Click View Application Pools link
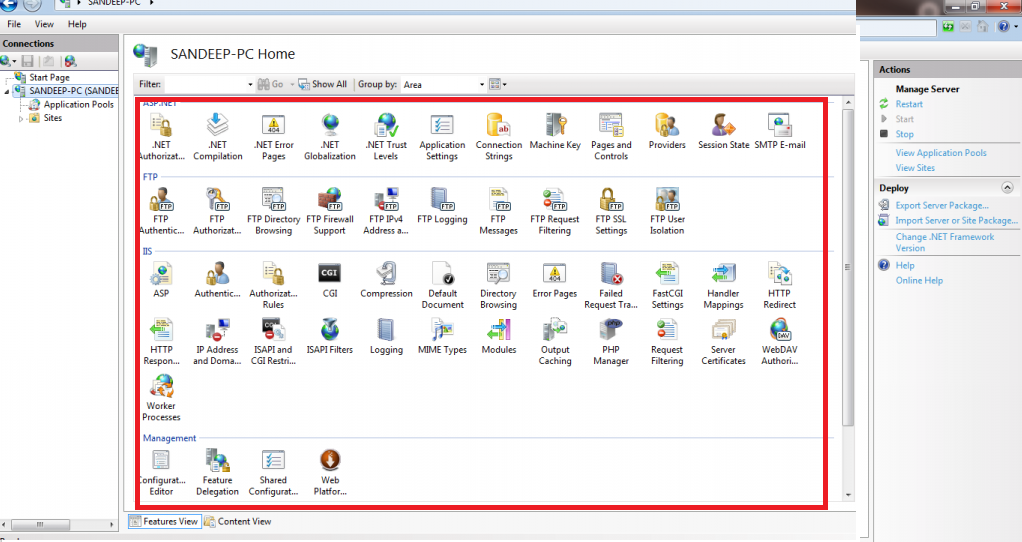Image resolution: width=1022 pixels, height=542 pixels. 940,153
